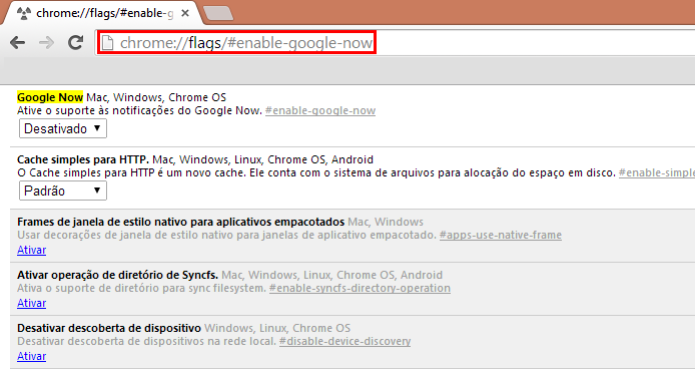The image size is (695, 373).
Task: Click Ativar under Desativar descoberta de dispositivo
Action: click(x=31, y=357)
